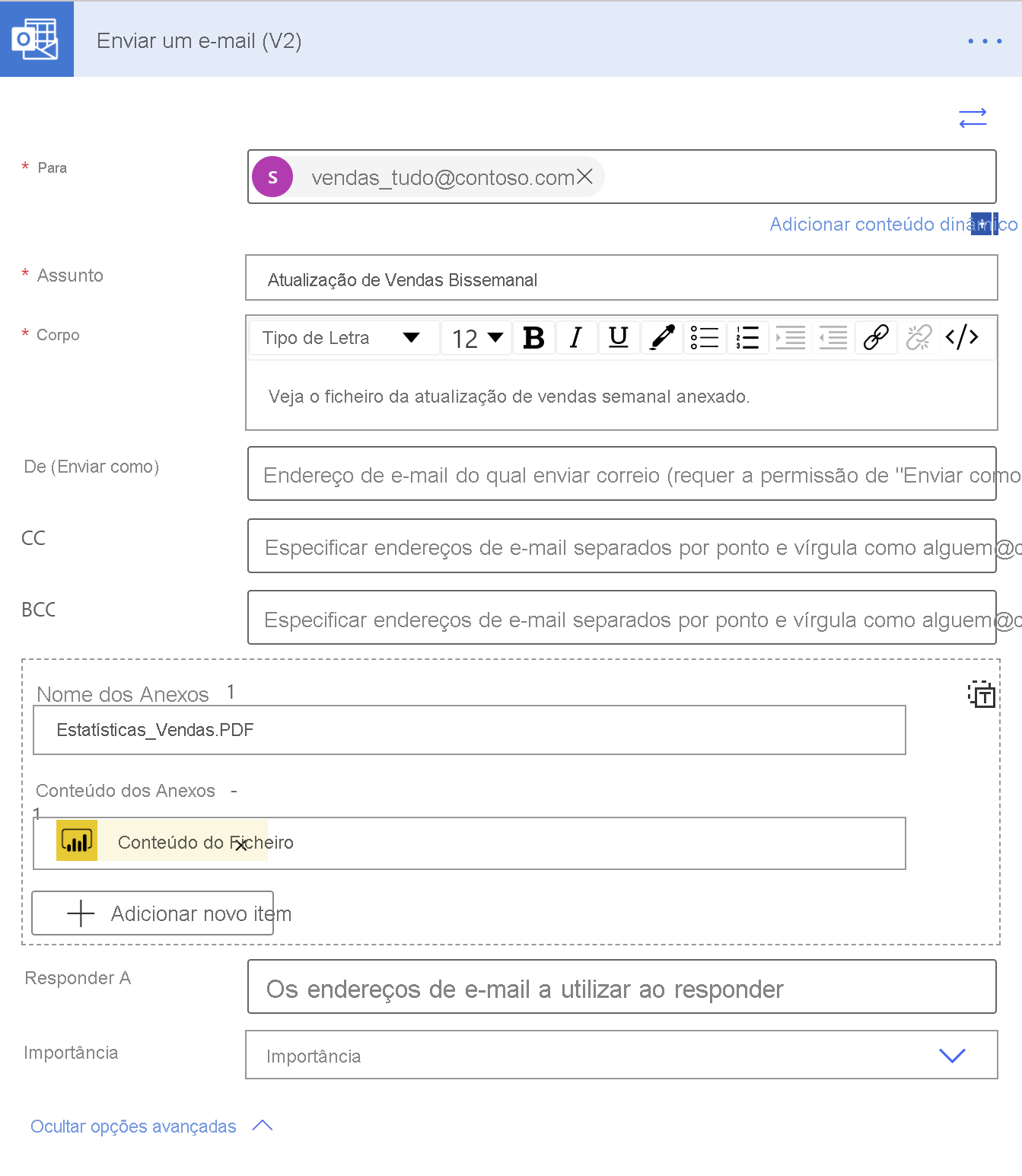Collapse advanced options chevron
The width and height of the screenshot is (1022, 1176).
263,1126
